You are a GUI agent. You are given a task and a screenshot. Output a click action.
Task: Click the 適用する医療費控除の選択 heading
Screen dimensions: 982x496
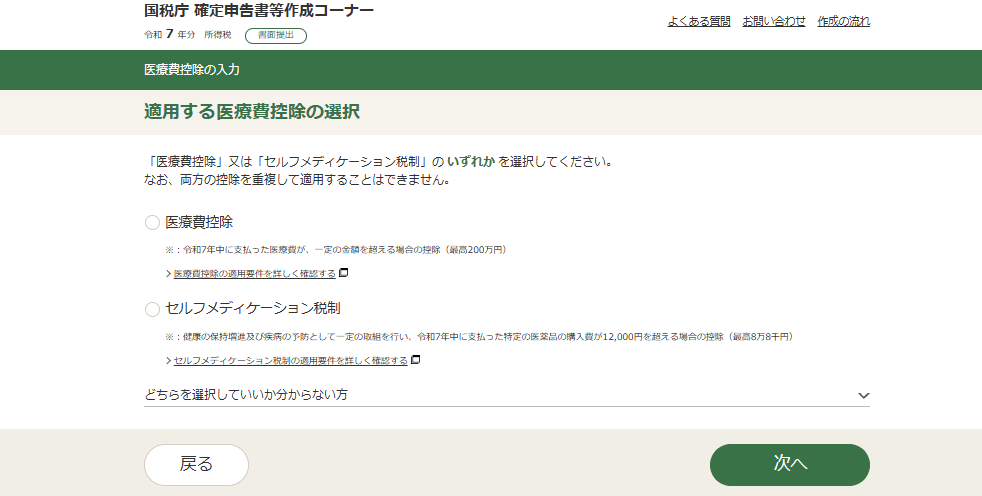[252, 112]
